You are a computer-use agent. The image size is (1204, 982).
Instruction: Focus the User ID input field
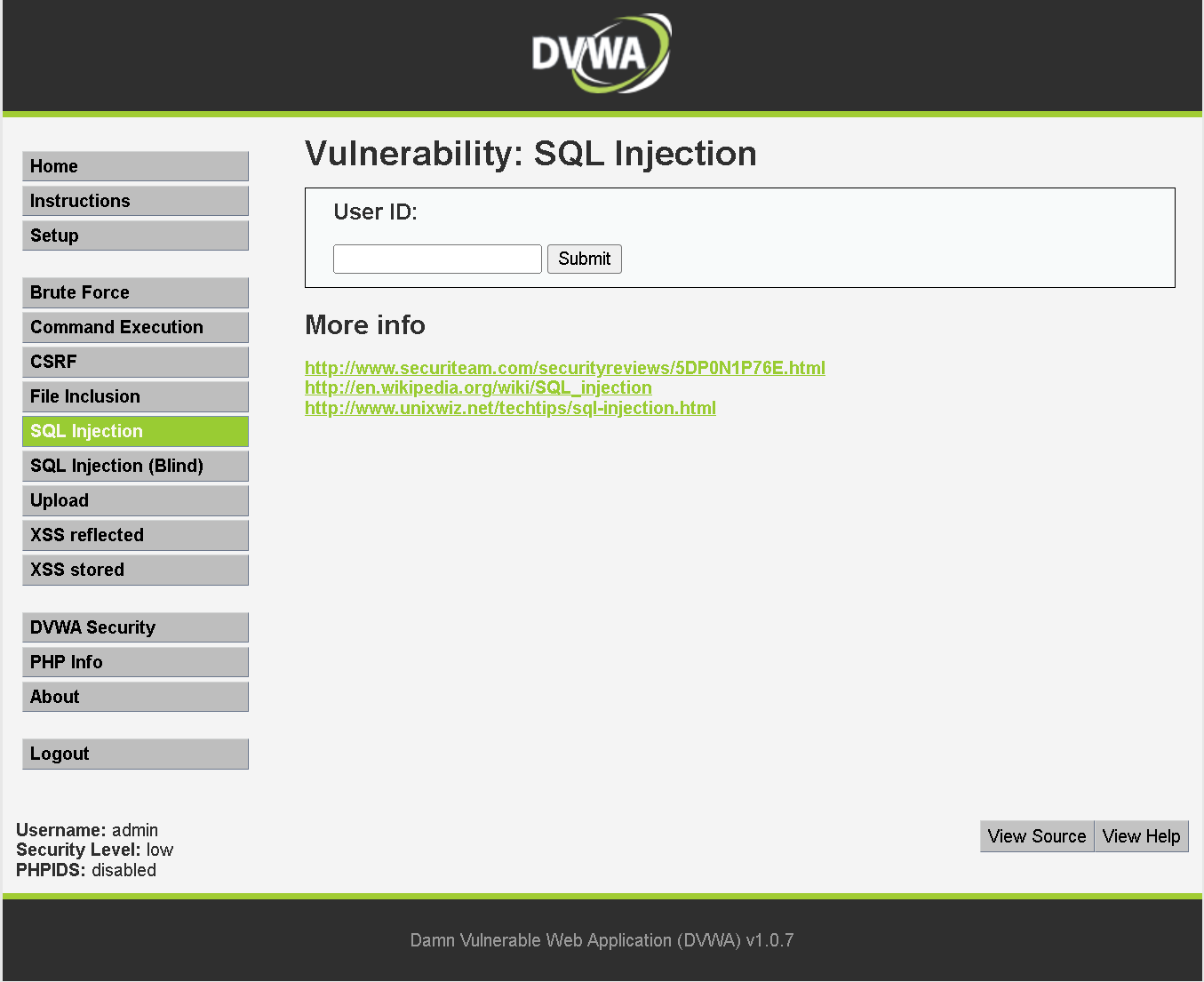[x=437, y=259]
